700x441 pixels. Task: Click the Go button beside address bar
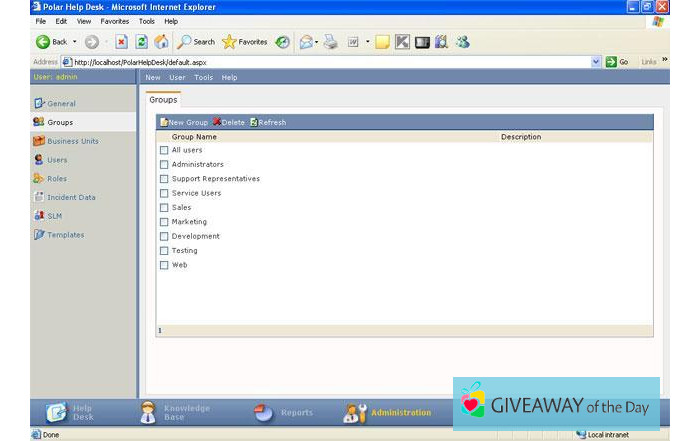click(617, 62)
